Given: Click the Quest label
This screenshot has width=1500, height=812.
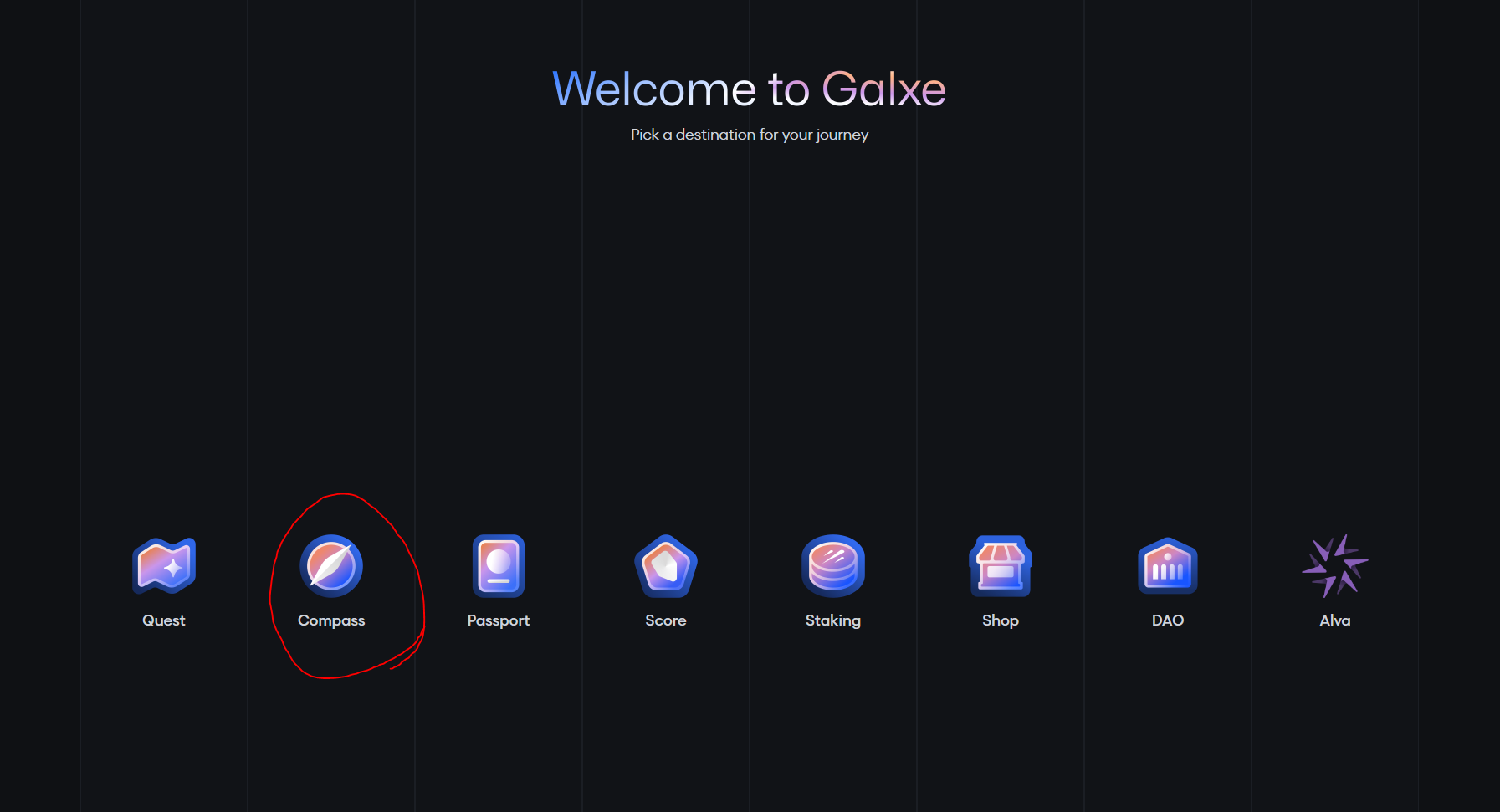Looking at the screenshot, I should [164, 620].
